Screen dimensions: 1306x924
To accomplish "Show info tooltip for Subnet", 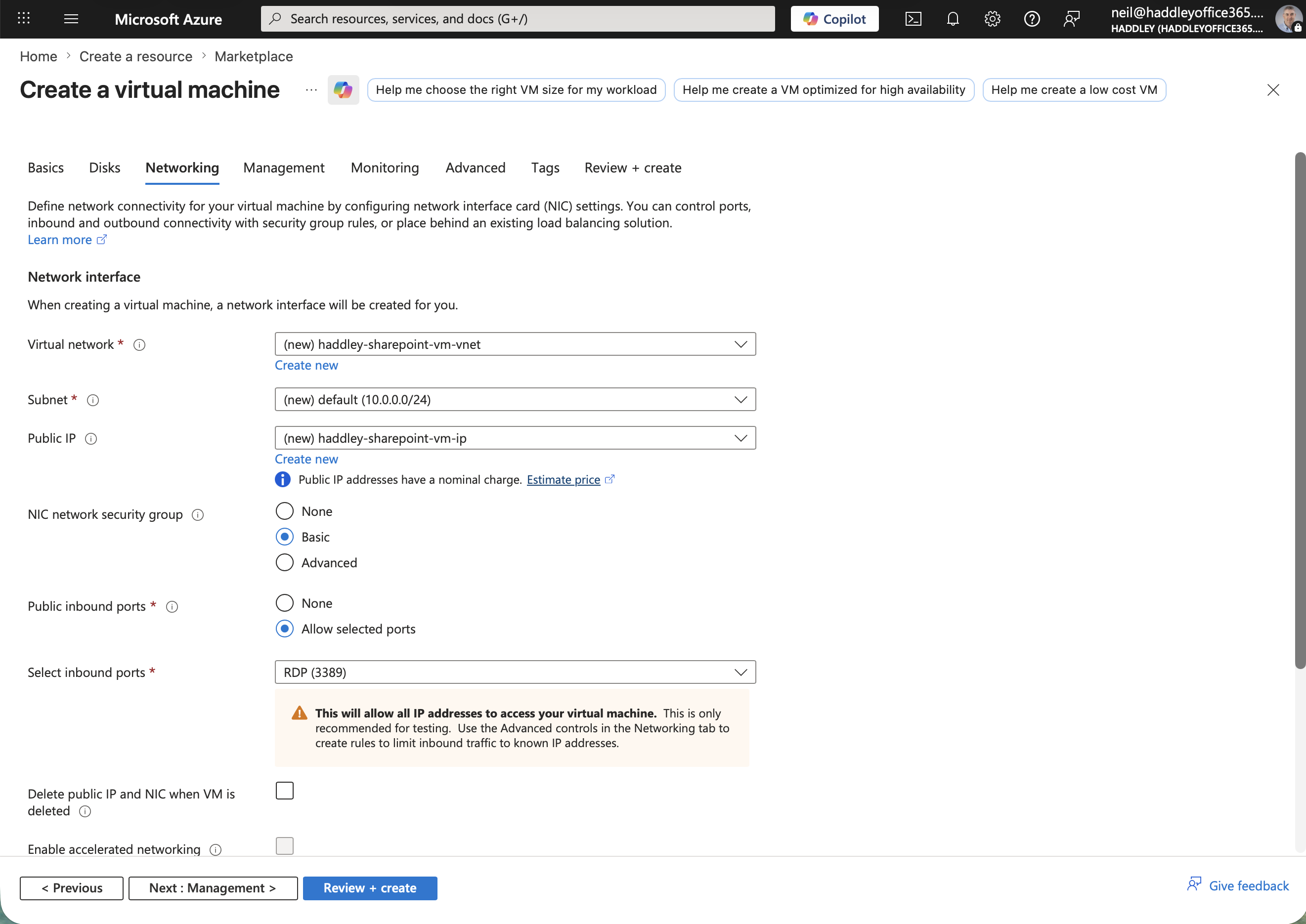I will point(93,400).
